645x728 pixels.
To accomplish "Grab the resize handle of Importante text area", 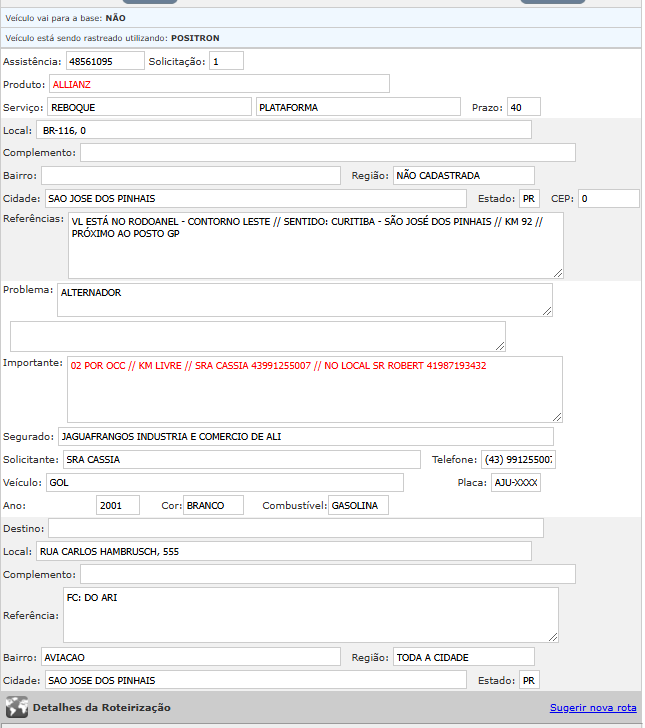I will (557, 417).
